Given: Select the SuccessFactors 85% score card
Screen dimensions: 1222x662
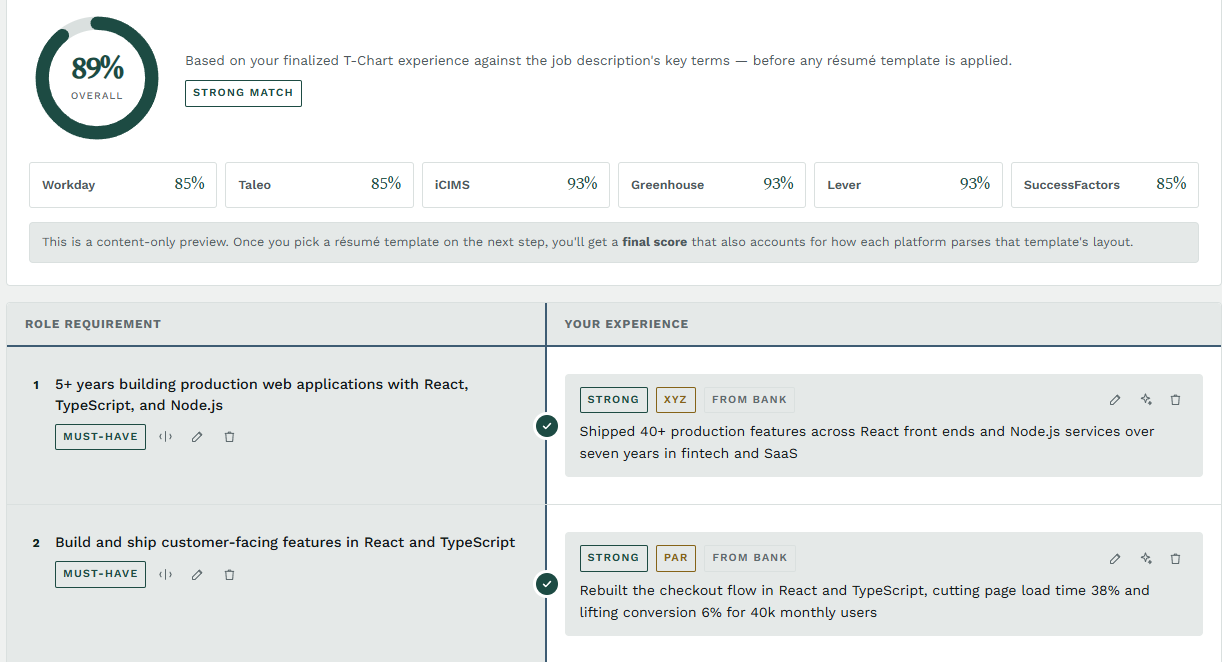Looking at the screenshot, I should point(1105,185).
